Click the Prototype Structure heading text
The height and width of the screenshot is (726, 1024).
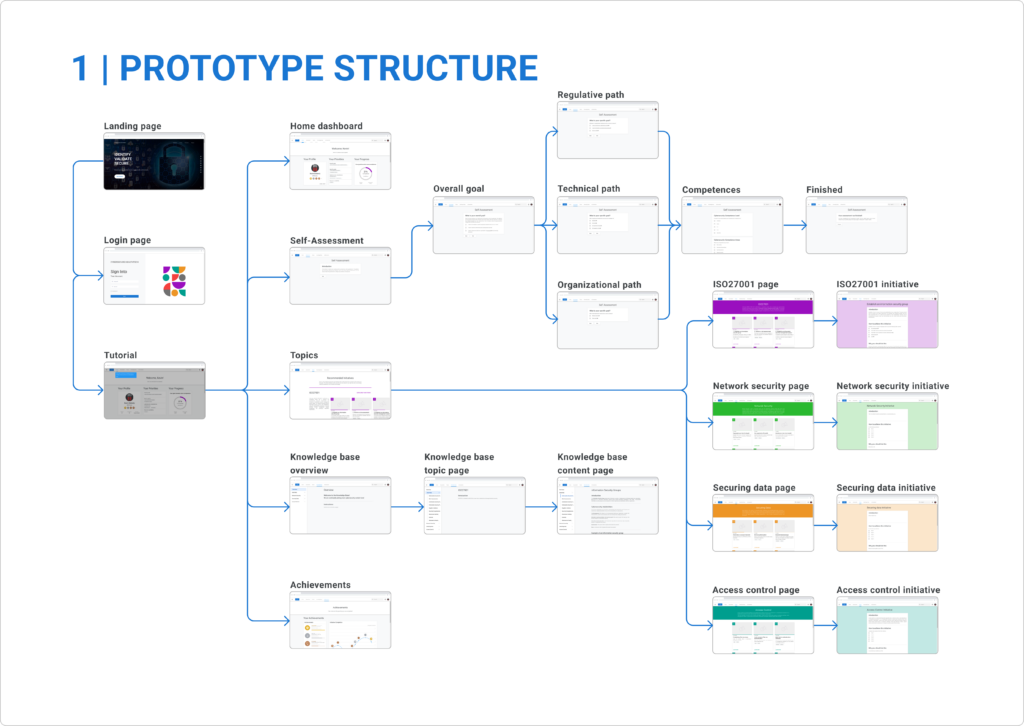point(305,68)
